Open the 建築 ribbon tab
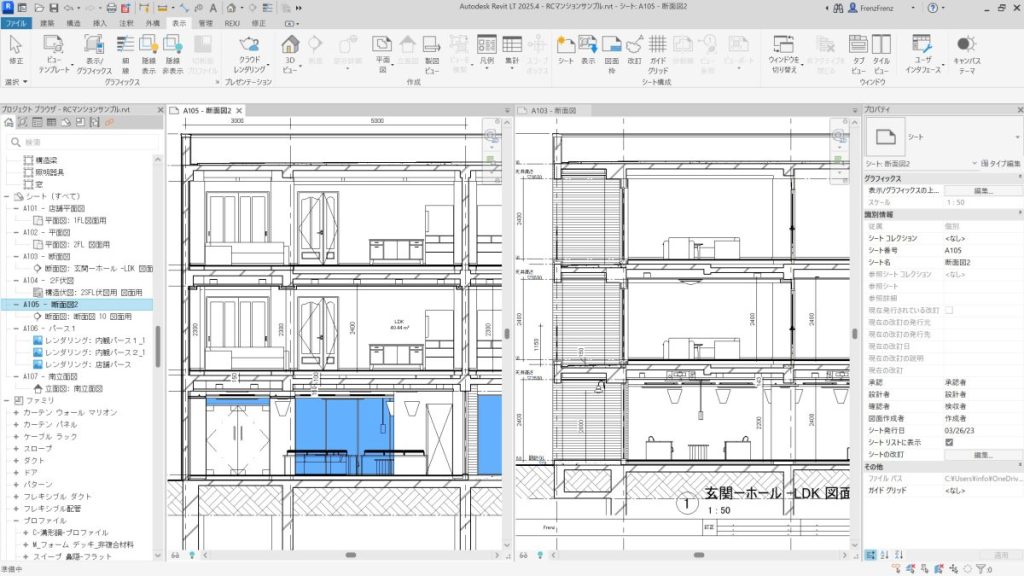 pyautogui.click(x=48, y=21)
